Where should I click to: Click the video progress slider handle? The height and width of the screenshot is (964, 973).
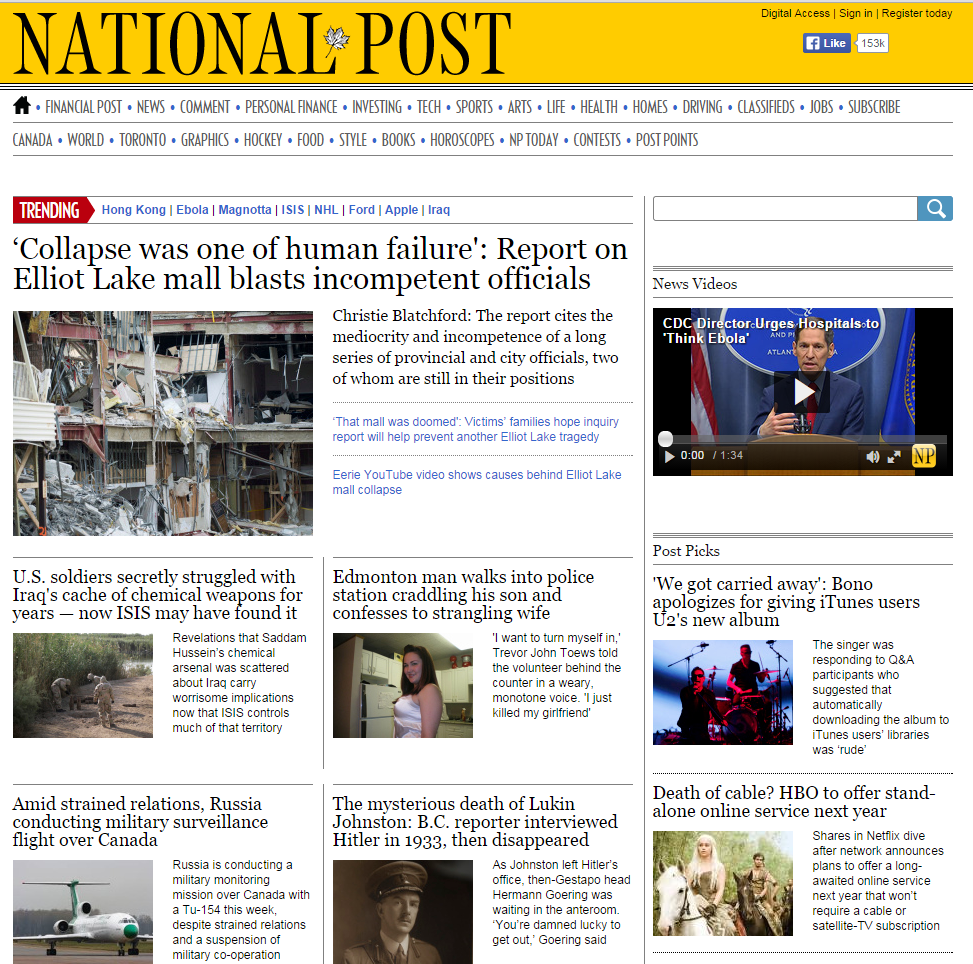(x=665, y=439)
